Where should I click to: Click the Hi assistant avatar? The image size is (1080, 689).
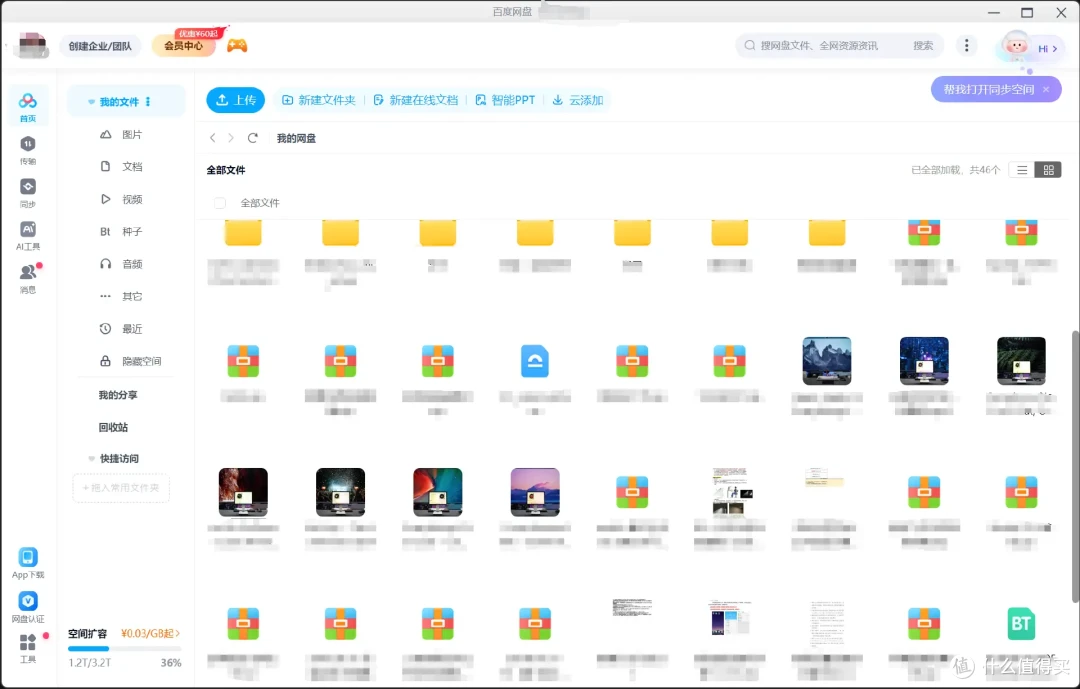[1016, 46]
